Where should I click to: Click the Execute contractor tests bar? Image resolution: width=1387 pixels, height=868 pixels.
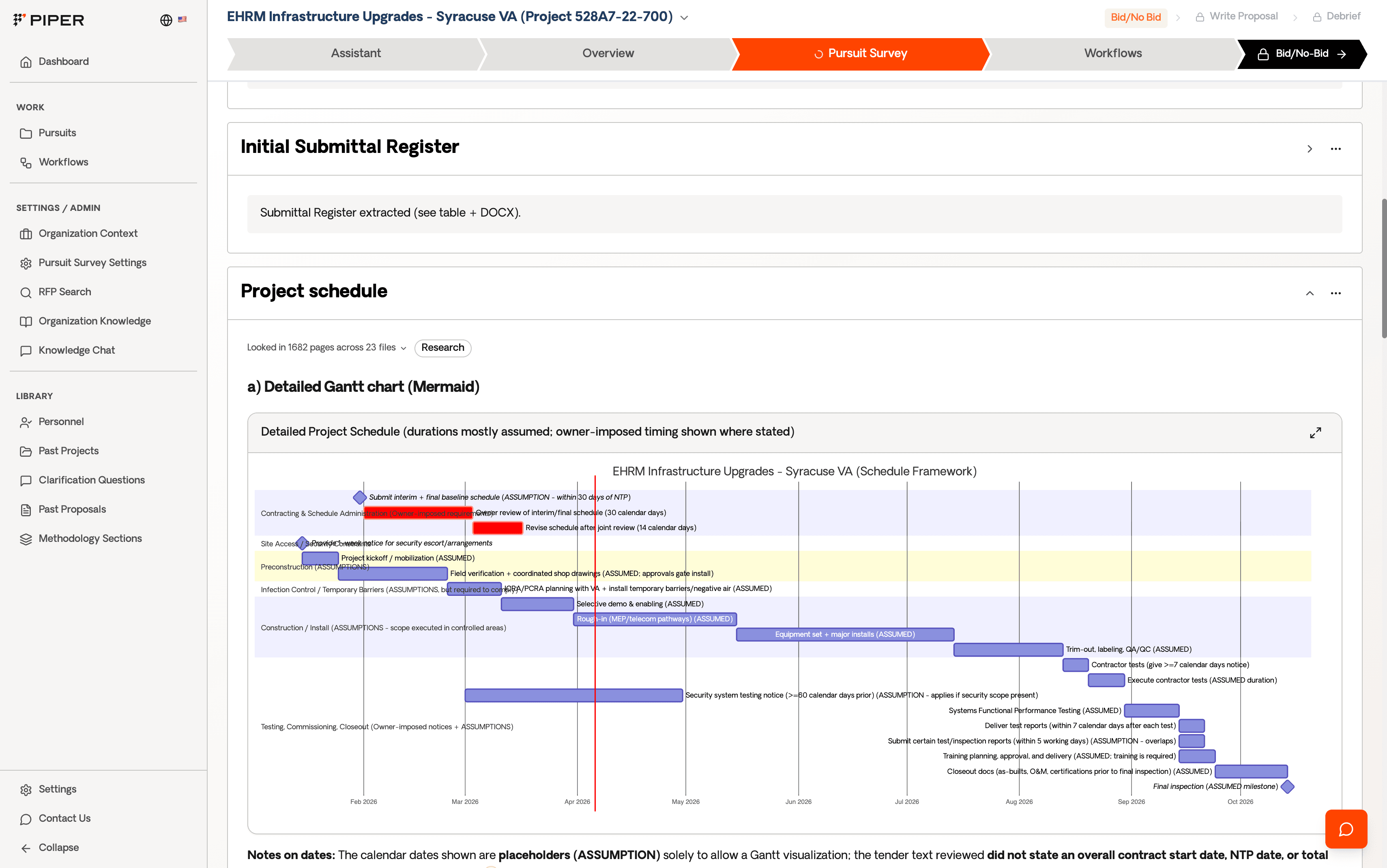click(1106, 680)
